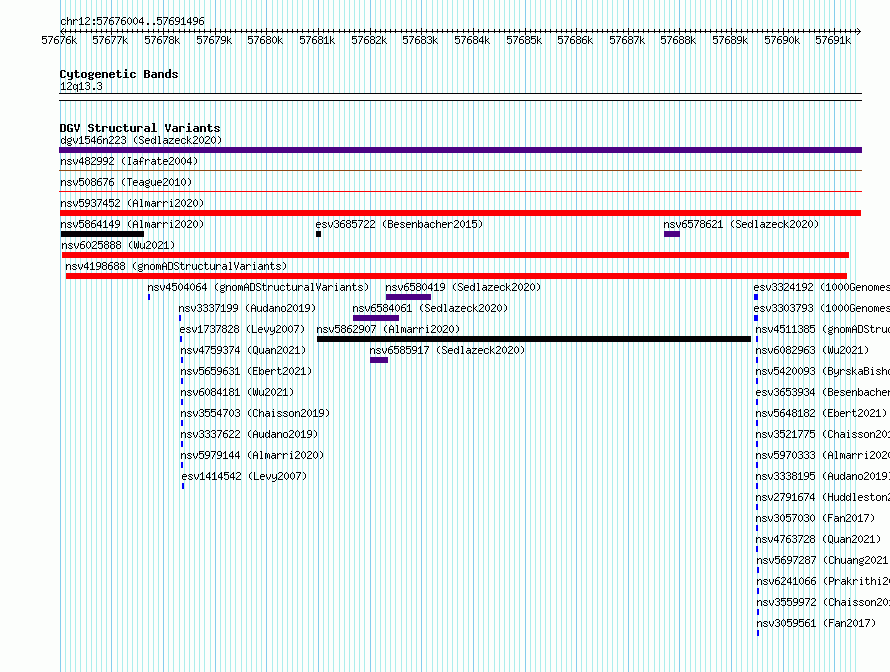This screenshot has height=672, width=890.
Task: Open nsv3554703 (Chaisson2019) label
Action: pos(255,413)
